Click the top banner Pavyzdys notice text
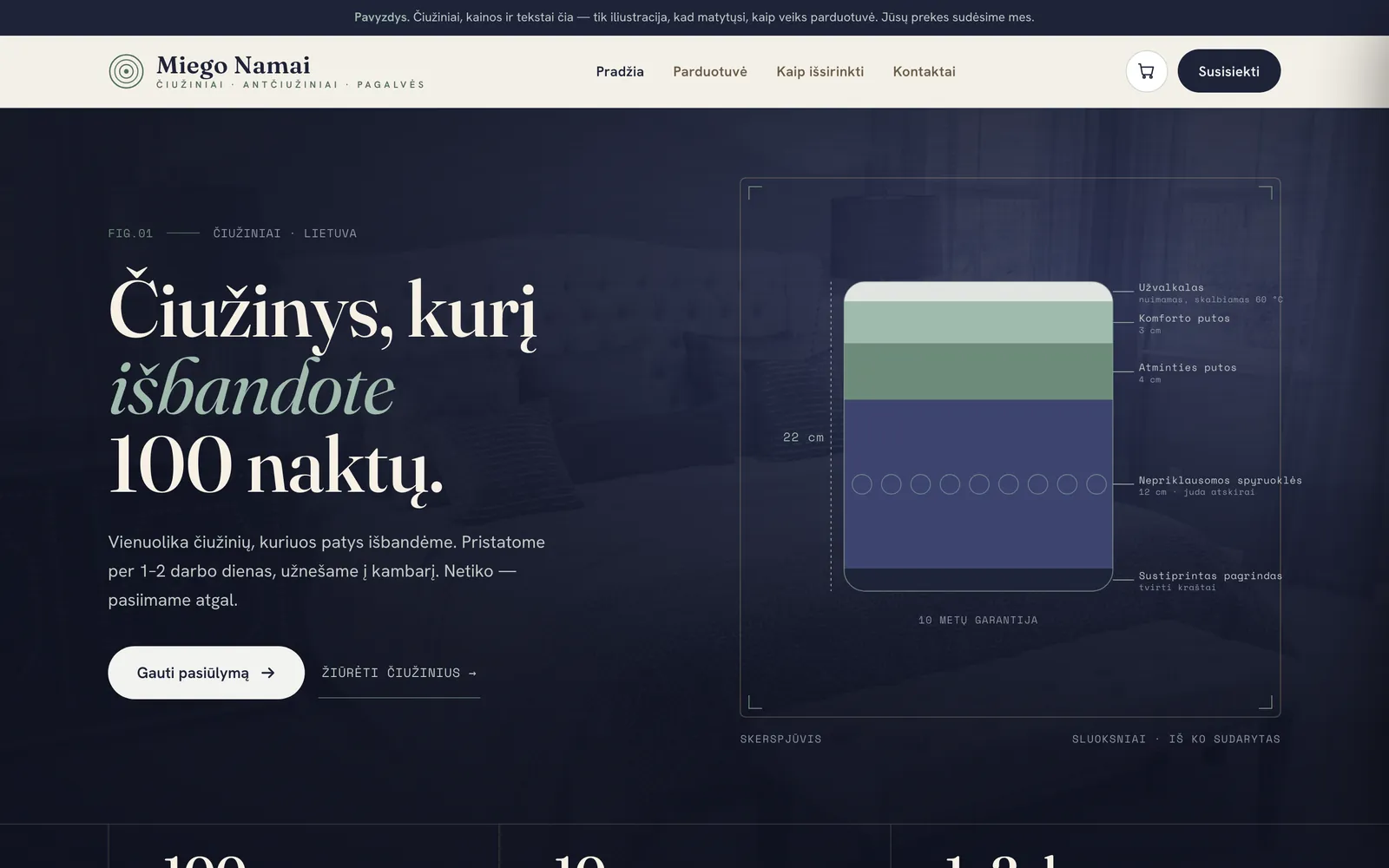The image size is (1389, 868). (x=694, y=17)
